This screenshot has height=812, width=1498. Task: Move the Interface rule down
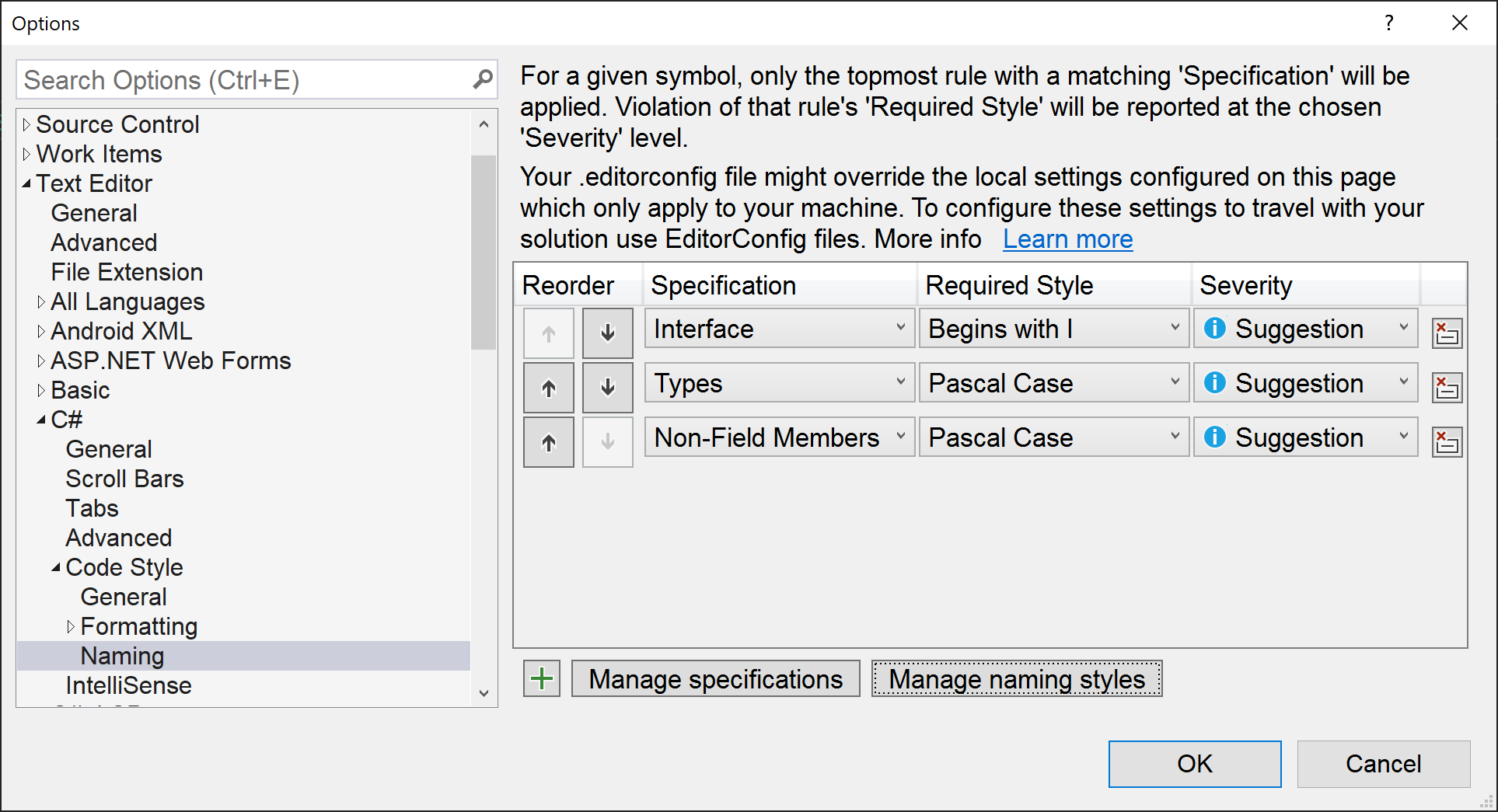pyautogui.click(x=607, y=333)
